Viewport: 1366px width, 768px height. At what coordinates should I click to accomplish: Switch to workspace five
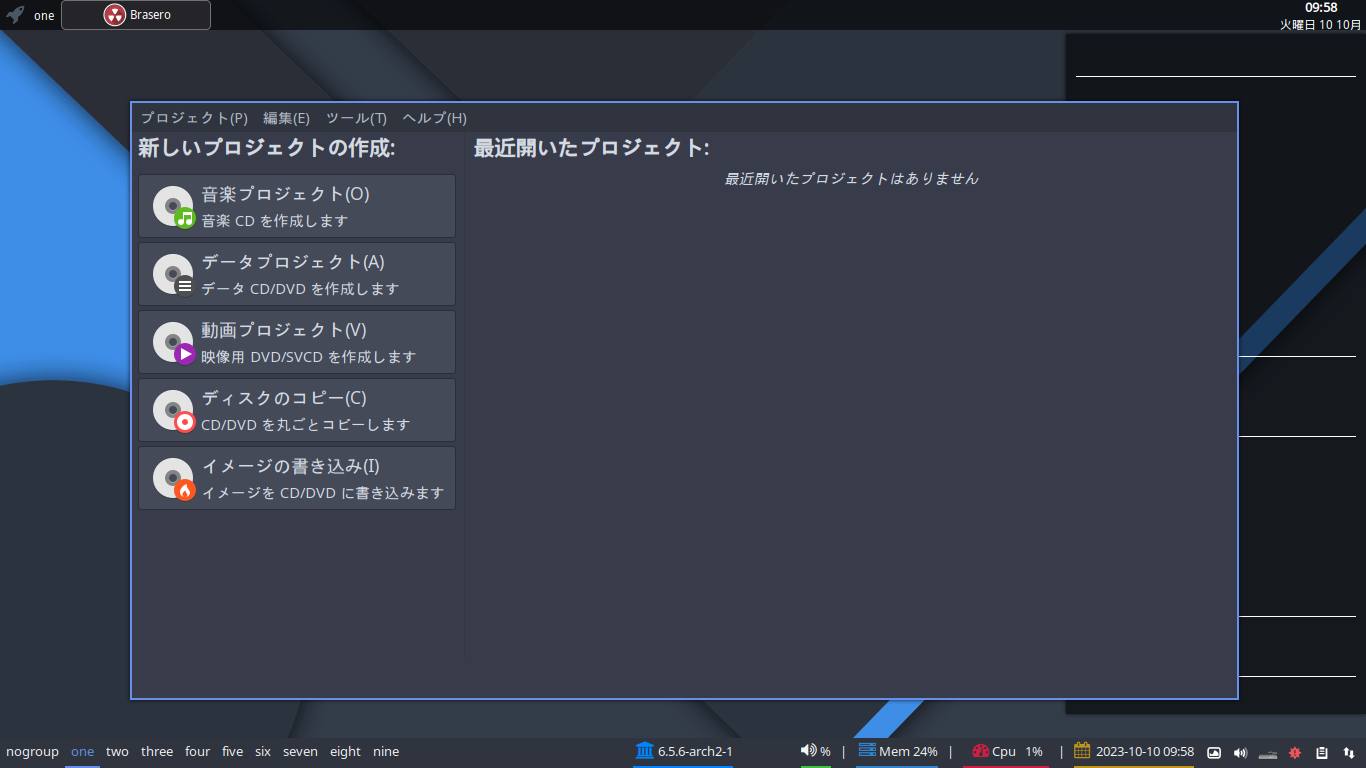[x=232, y=752]
